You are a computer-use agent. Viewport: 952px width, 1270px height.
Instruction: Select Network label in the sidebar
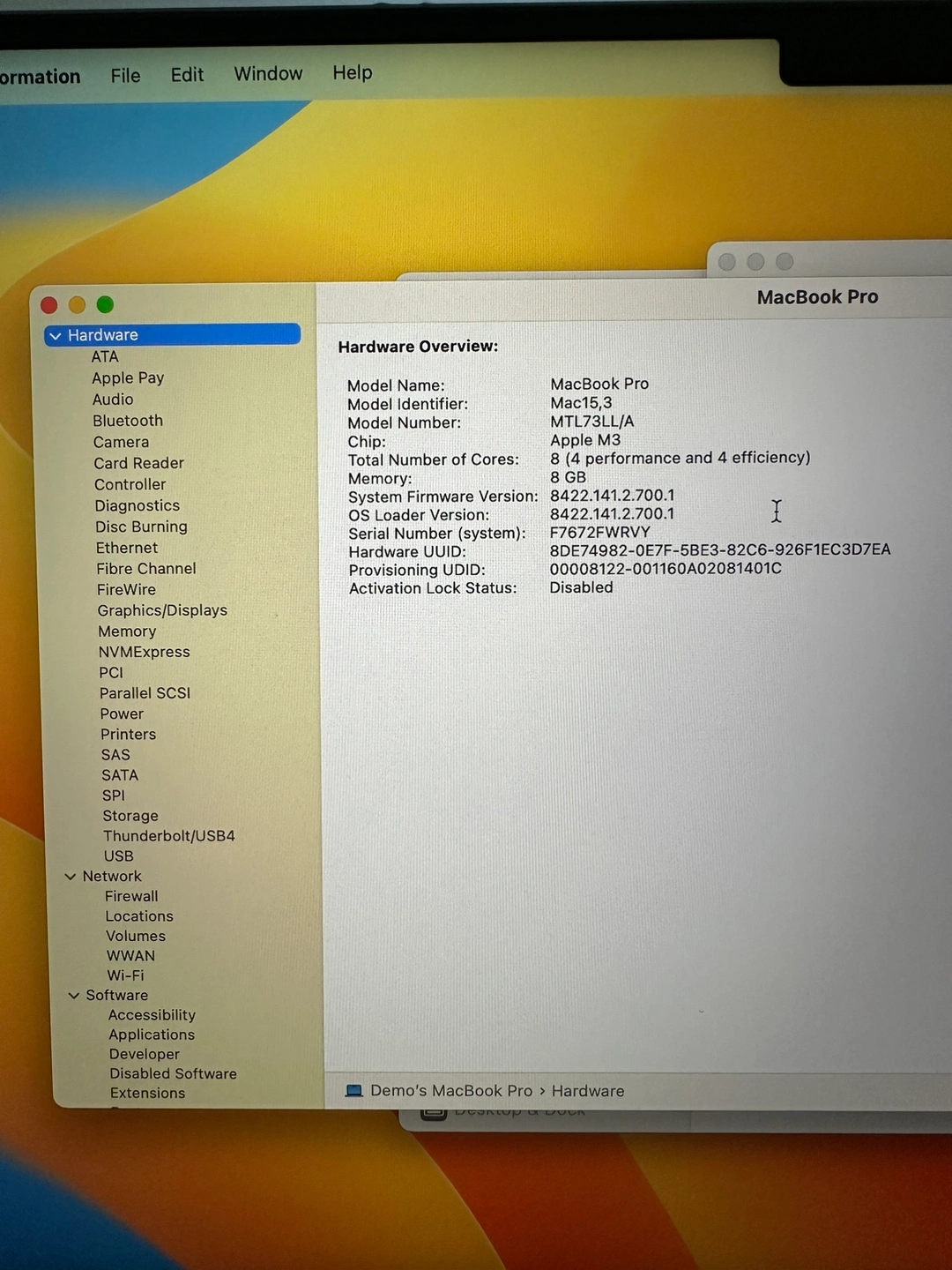point(112,877)
